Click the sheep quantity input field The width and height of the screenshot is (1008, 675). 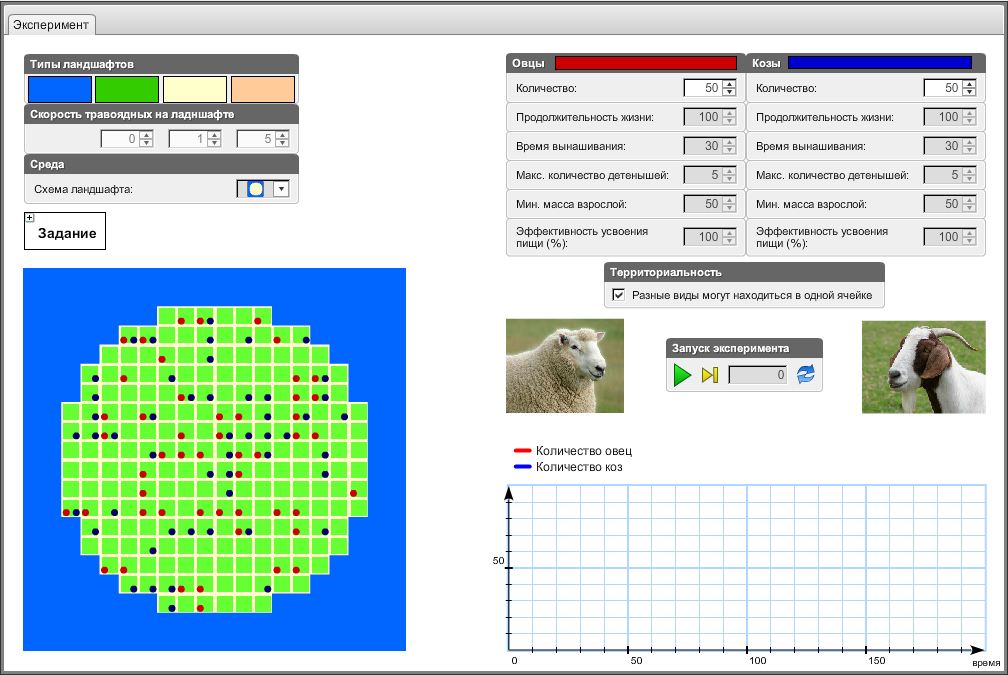click(701, 88)
